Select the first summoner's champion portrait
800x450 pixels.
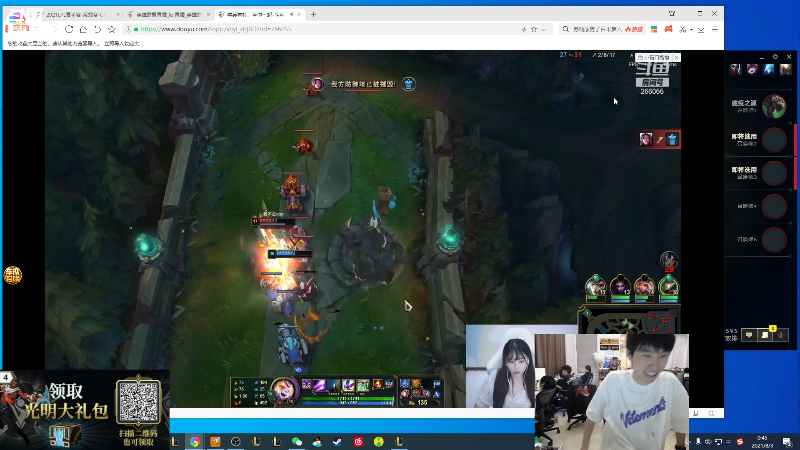pyautogui.click(x=774, y=106)
